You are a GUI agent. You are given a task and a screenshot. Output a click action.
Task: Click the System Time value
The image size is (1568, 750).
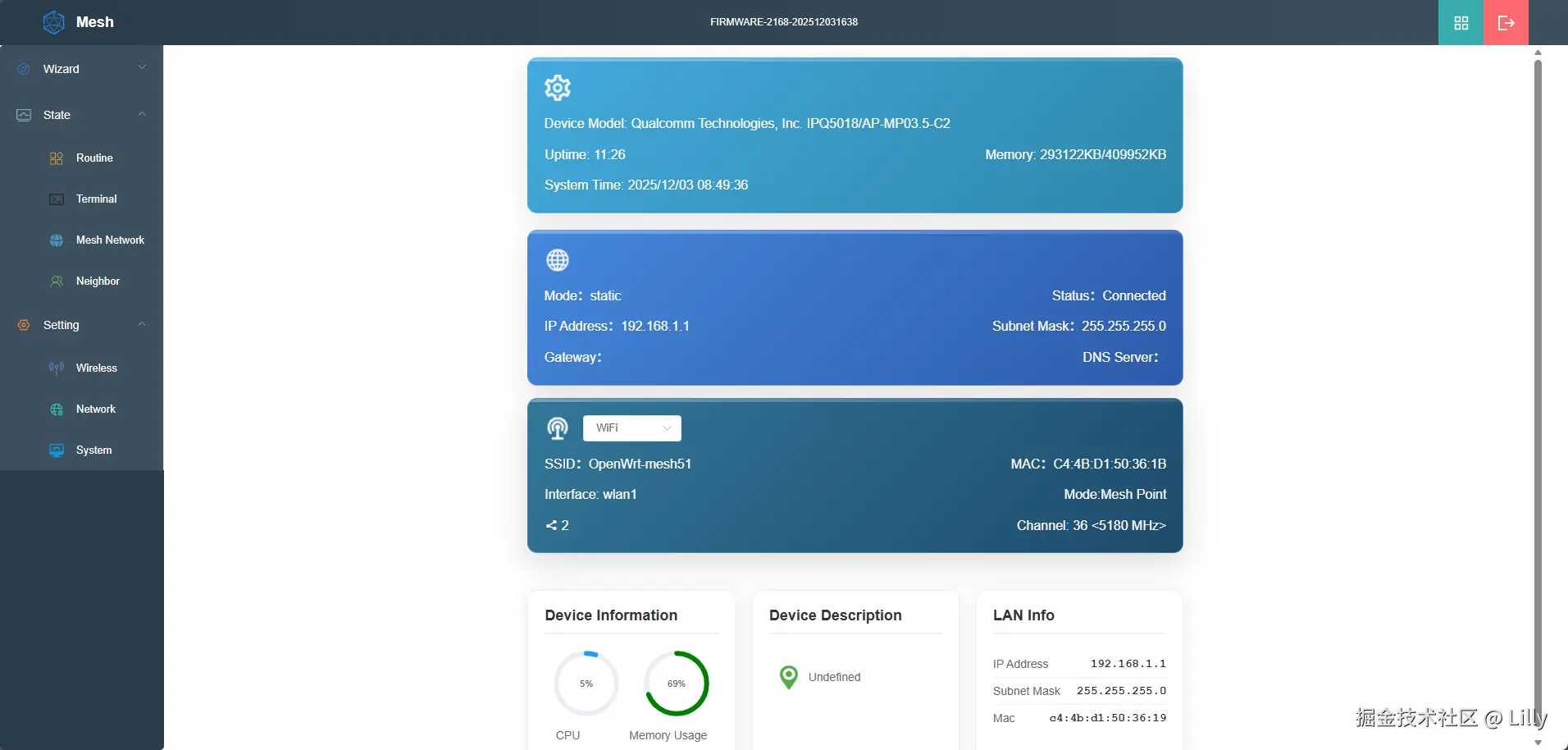point(646,185)
